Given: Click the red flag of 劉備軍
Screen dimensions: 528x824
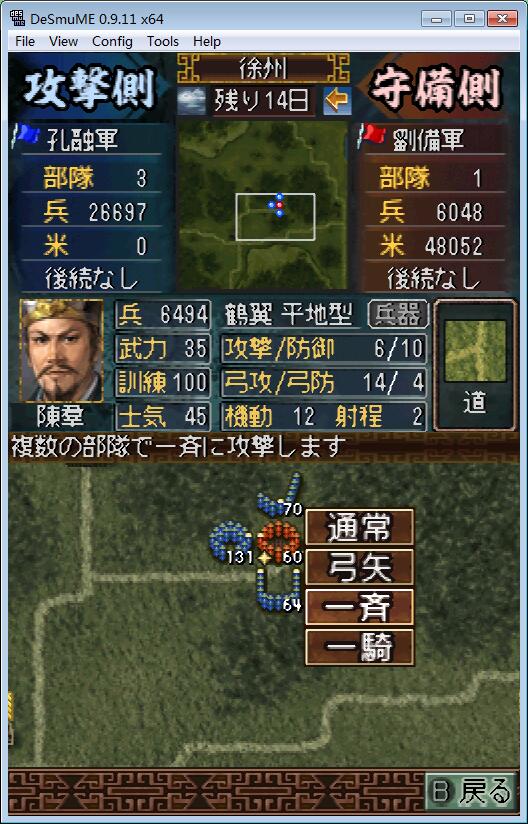Looking at the screenshot, I should point(371,135).
